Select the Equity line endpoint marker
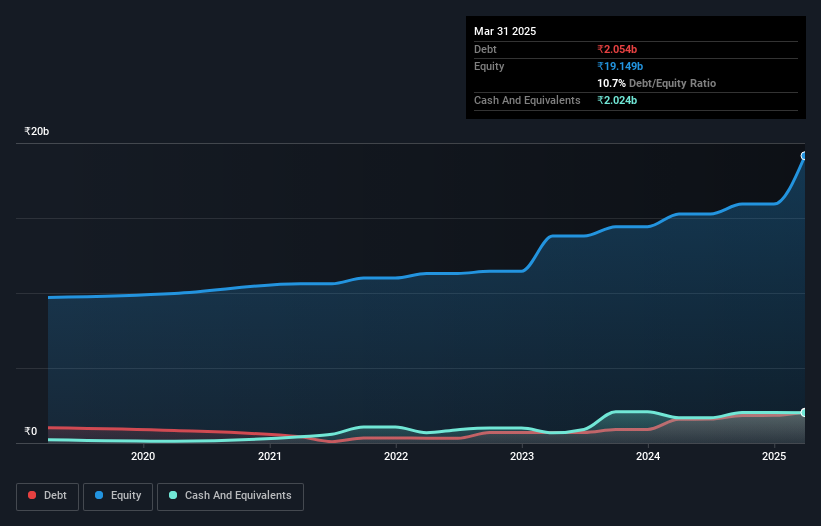The height and width of the screenshot is (526, 821). click(x=804, y=156)
